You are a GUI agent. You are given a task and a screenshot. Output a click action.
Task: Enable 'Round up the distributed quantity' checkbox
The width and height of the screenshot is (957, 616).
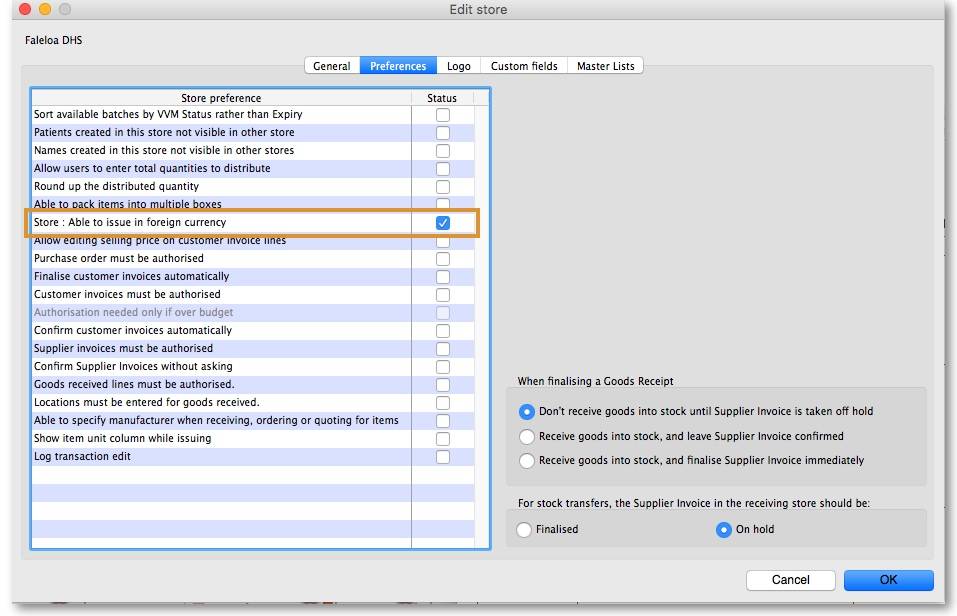[442, 187]
